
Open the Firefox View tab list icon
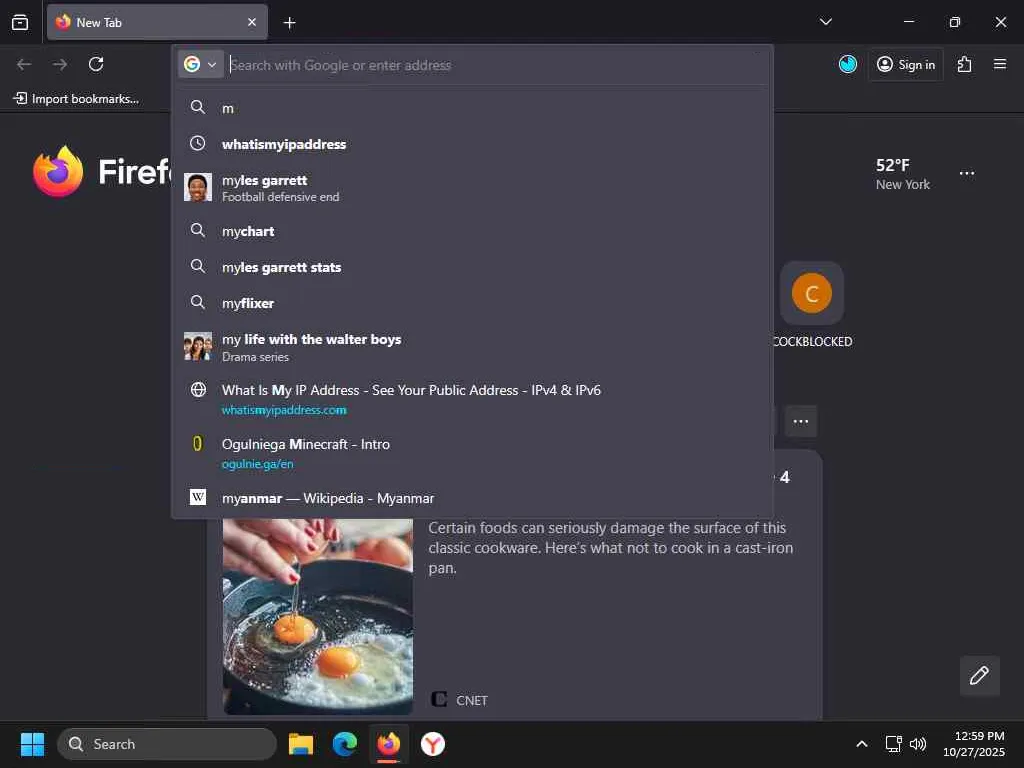(20, 22)
